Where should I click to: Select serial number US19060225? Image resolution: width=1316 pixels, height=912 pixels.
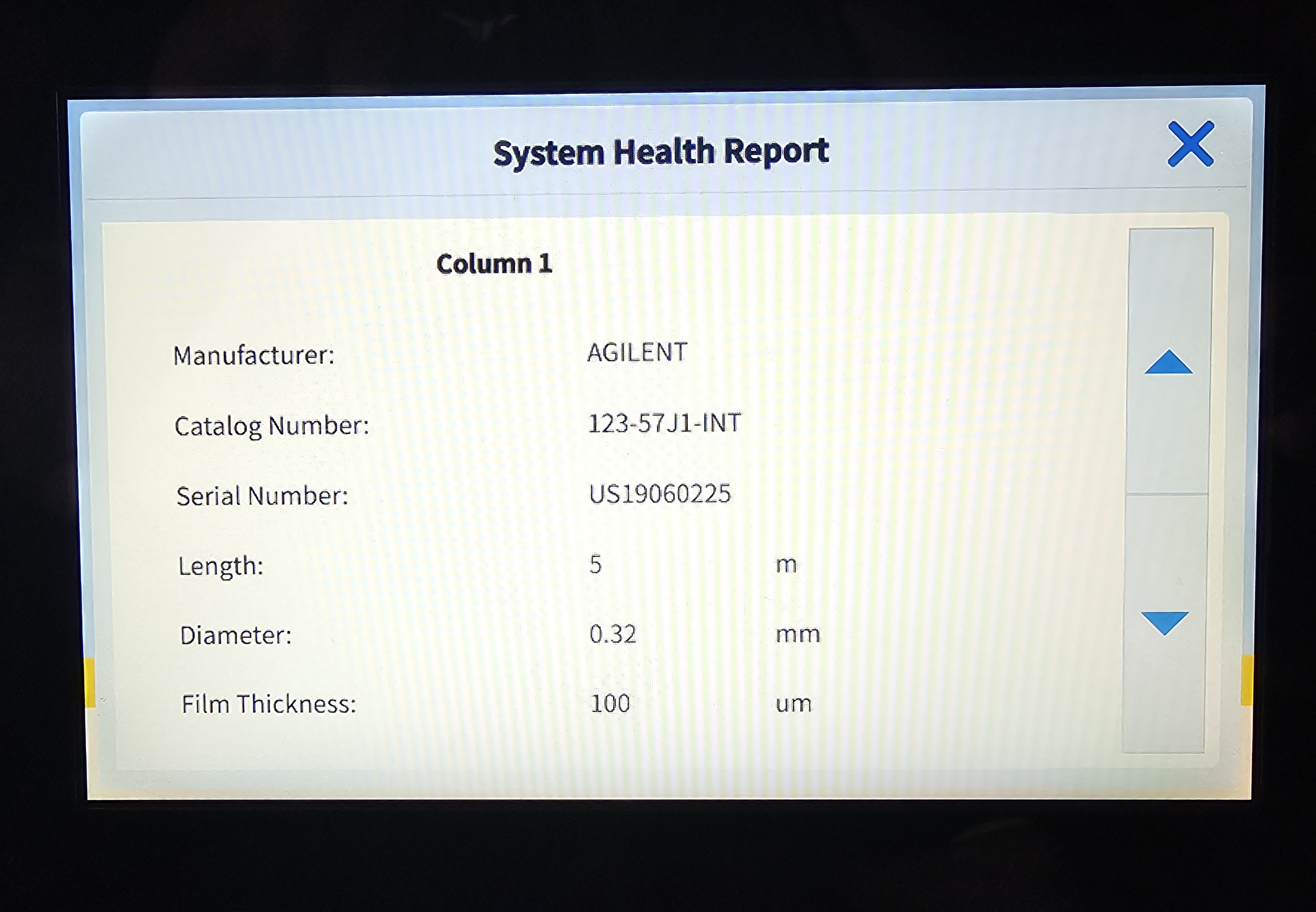(660, 494)
